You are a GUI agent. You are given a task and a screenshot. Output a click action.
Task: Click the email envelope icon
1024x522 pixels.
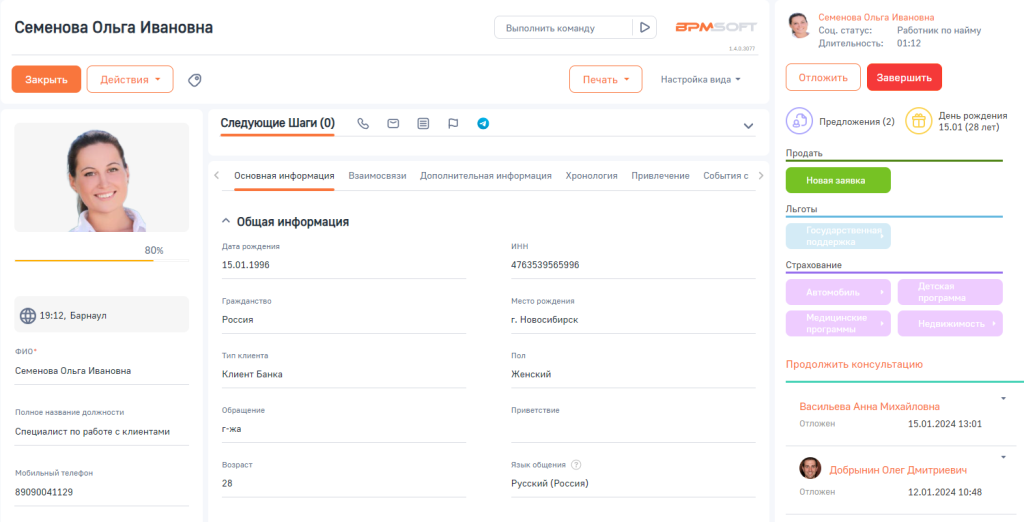393,124
